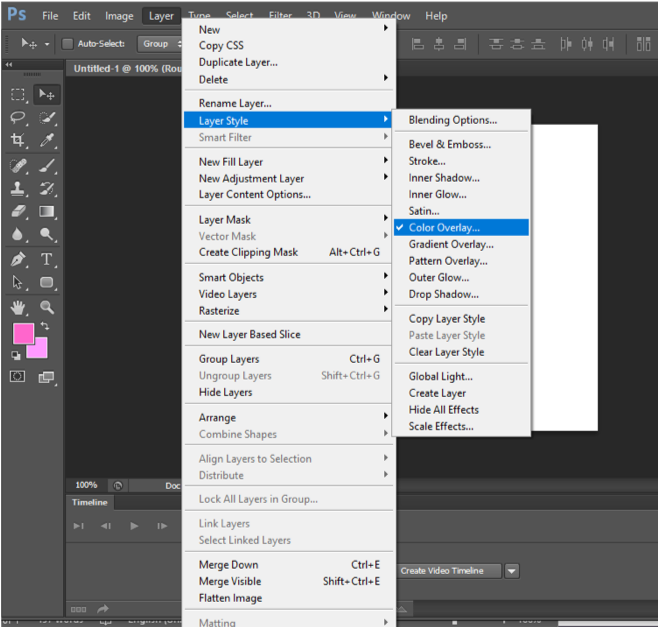Expand the Smart Objects submenu
658x627 pixels.
pyautogui.click(x=288, y=277)
